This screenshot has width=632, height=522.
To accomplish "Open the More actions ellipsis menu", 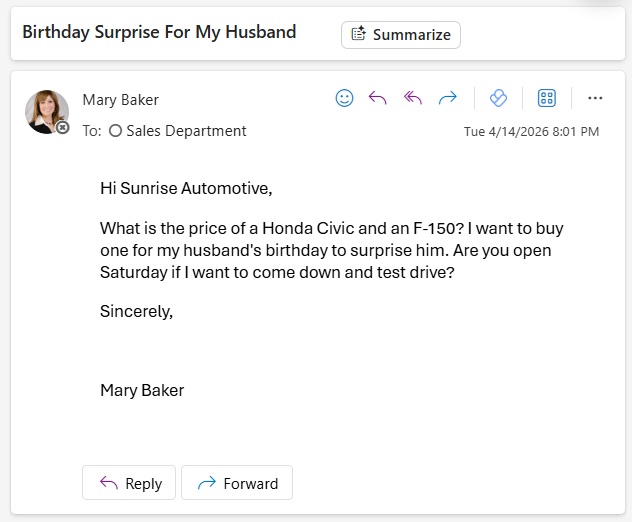I will tap(595, 98).
